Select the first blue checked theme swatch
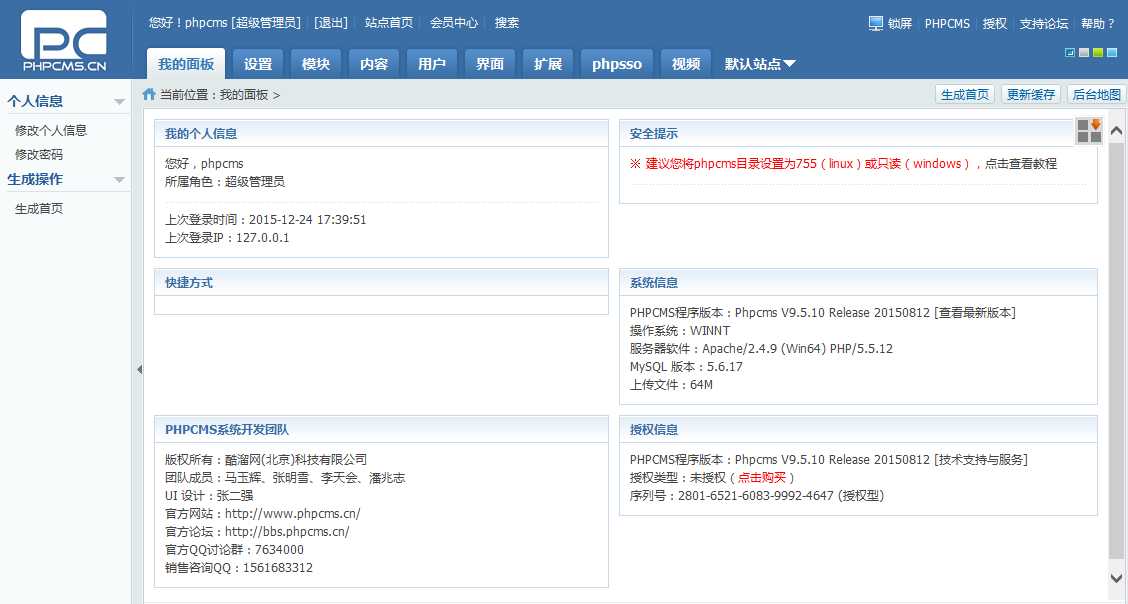Screen dimensions: 1128x604 pos(1070,52)
